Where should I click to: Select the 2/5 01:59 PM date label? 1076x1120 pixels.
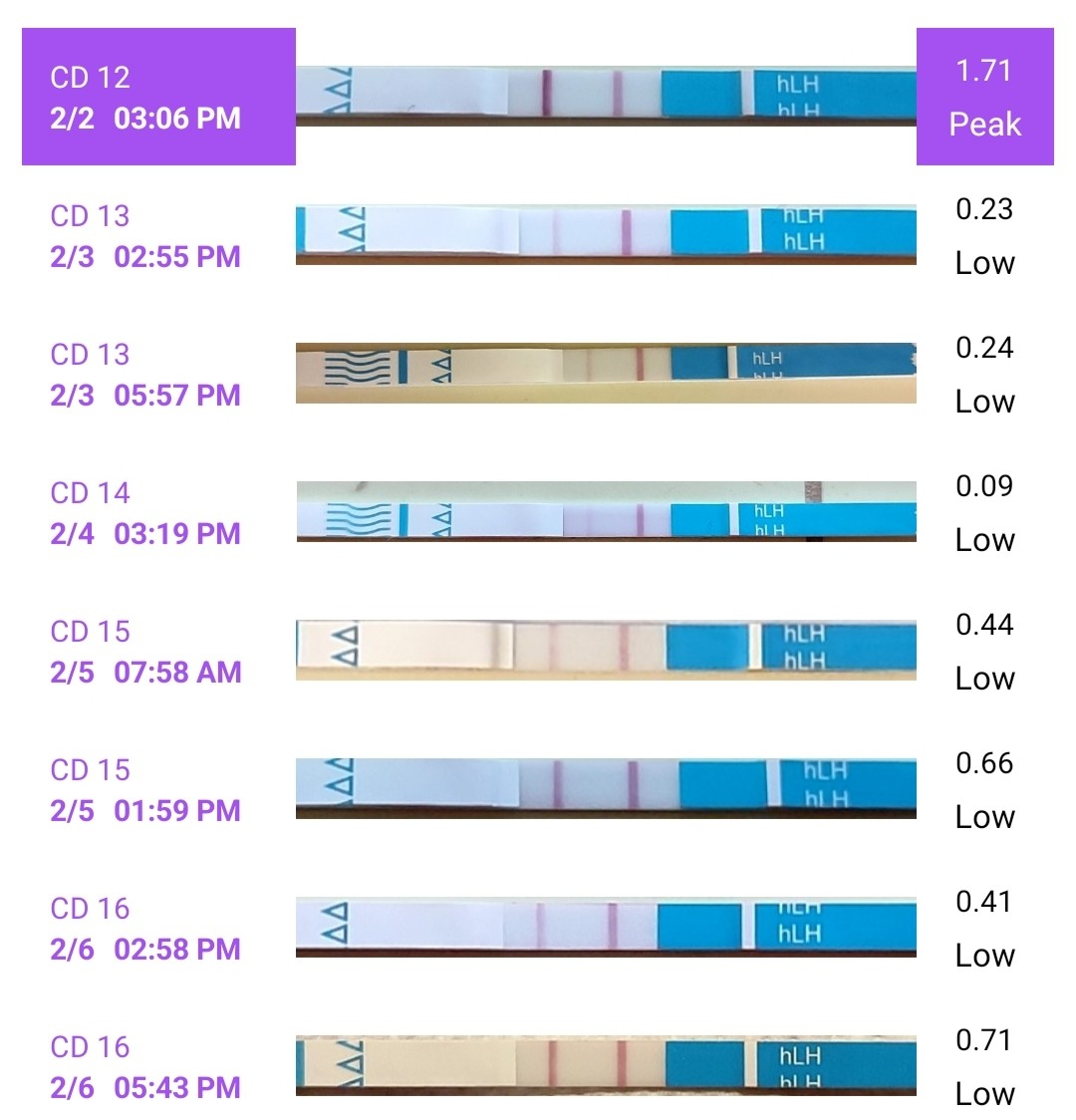[145, 790]
